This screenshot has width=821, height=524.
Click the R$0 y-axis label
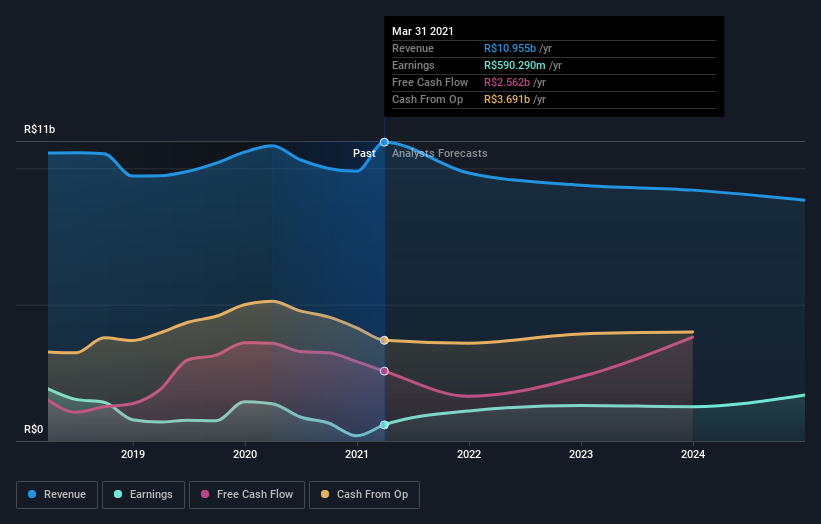(x=34, y=429)
